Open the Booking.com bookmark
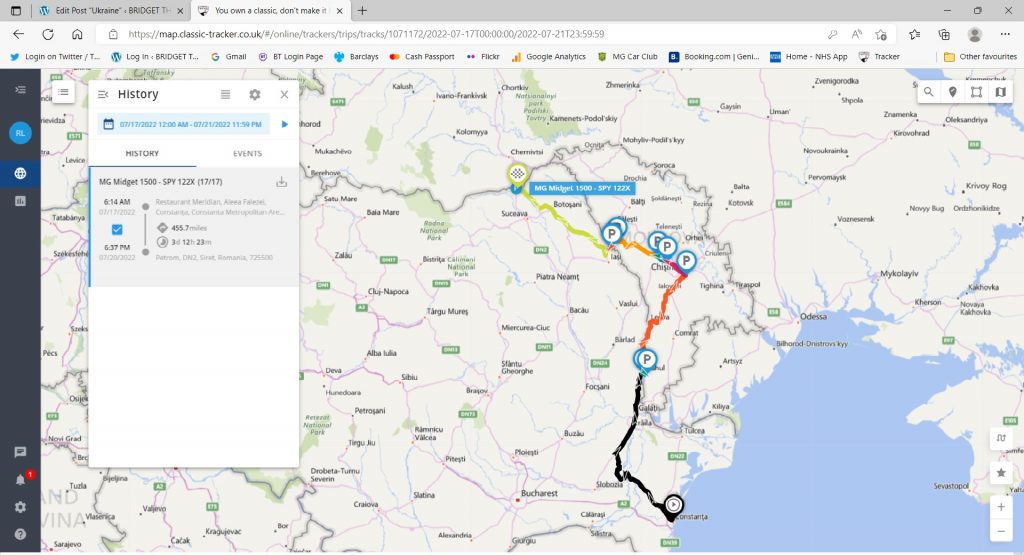Image resolution: width=1024 pixels, height=555 pixels. [714, 57]
